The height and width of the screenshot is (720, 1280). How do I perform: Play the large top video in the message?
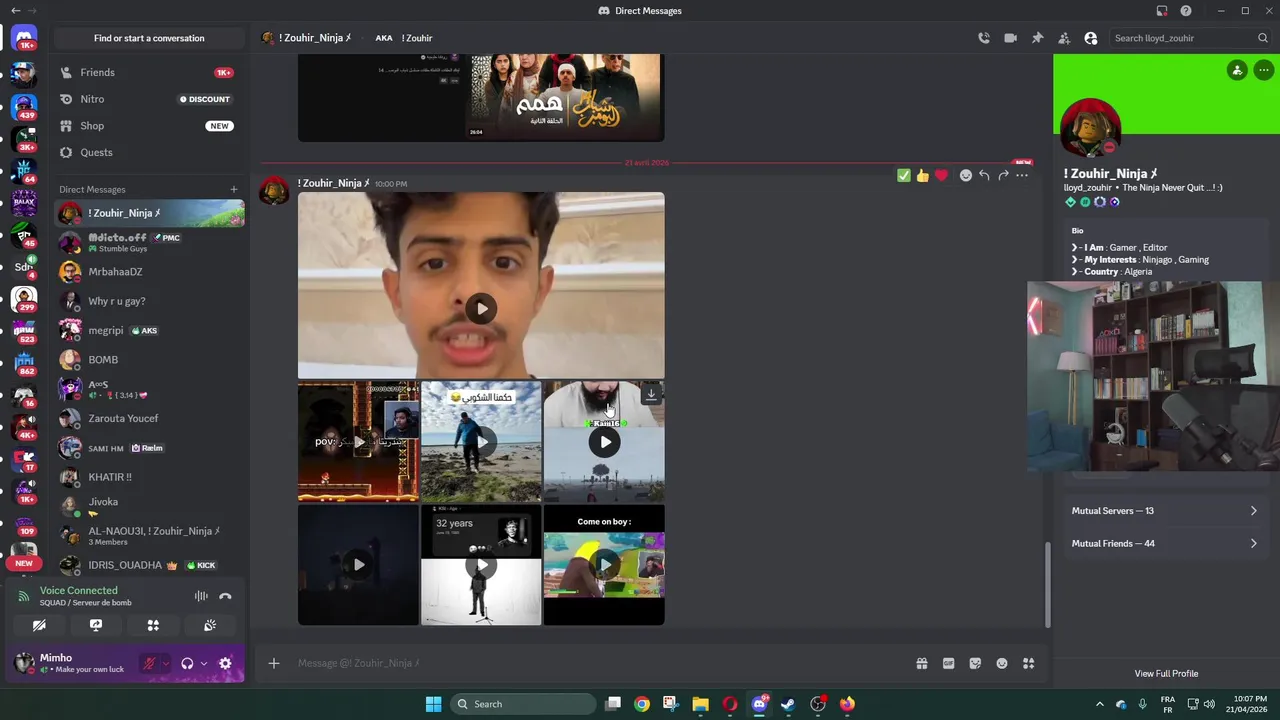pyautogui.click(x=481, y=308)
